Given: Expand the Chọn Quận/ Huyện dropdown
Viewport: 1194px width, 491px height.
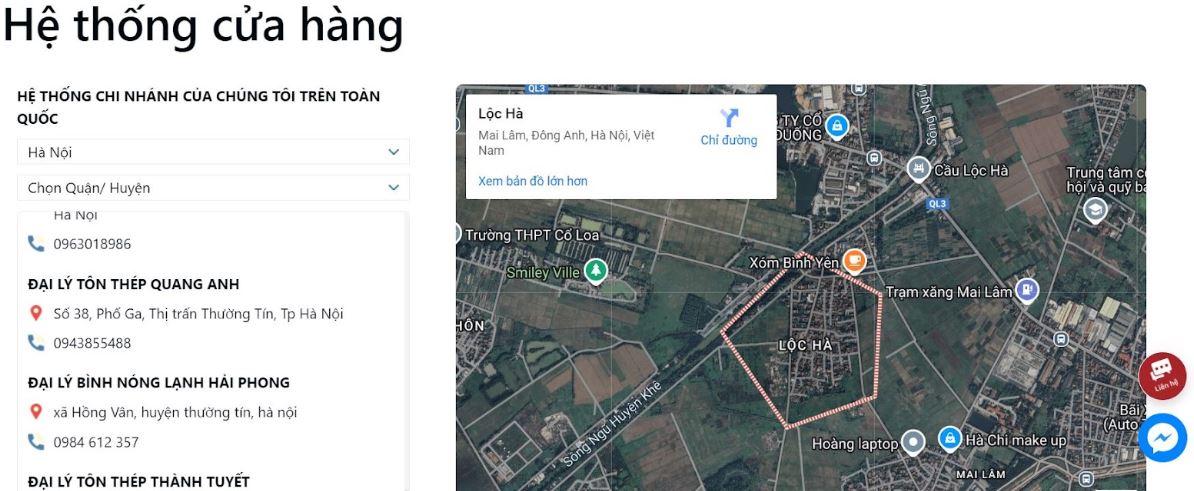Looking at the screenshot, I should [213, 187].
